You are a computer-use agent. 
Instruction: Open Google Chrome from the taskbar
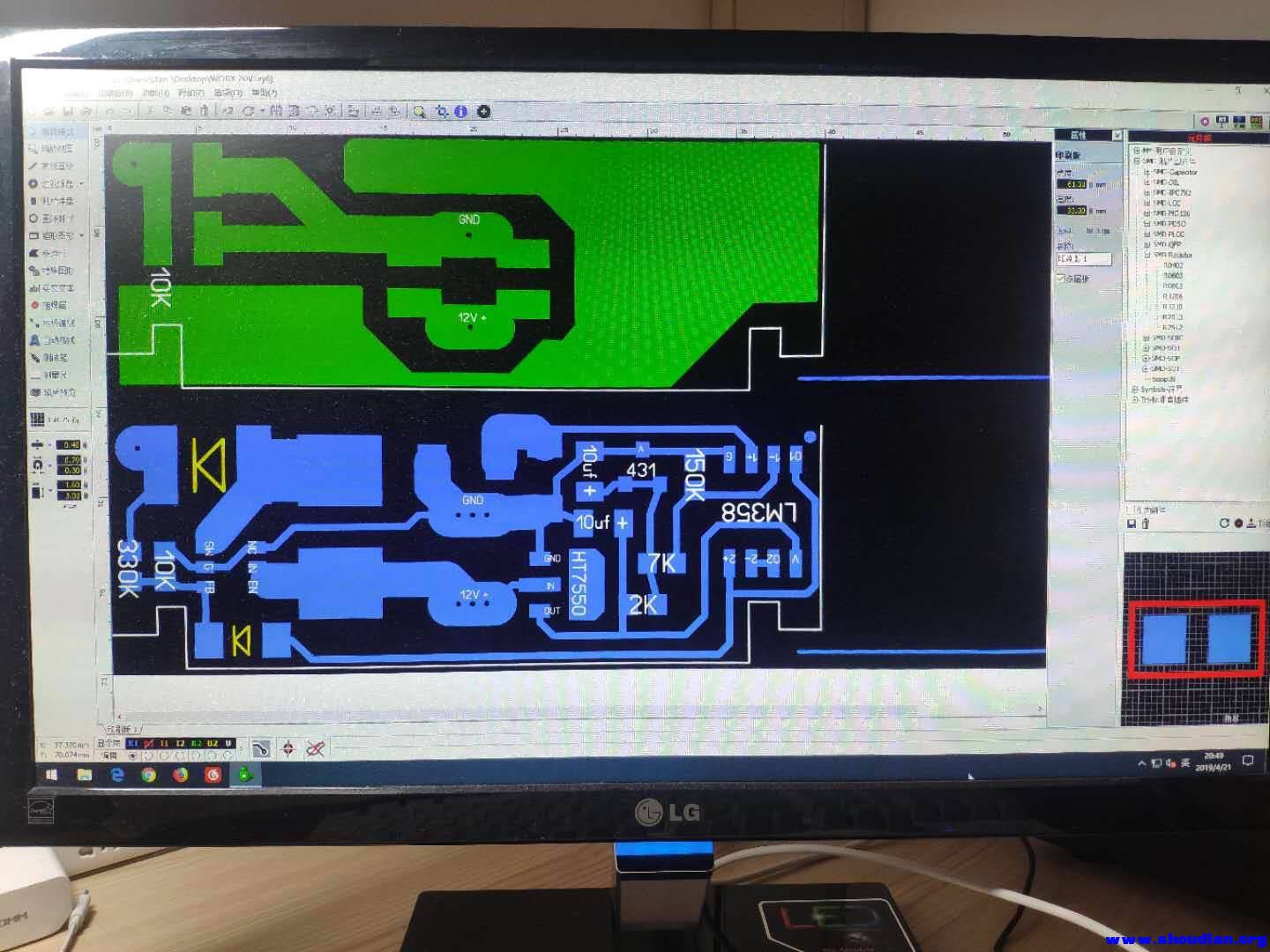[148, 775]
